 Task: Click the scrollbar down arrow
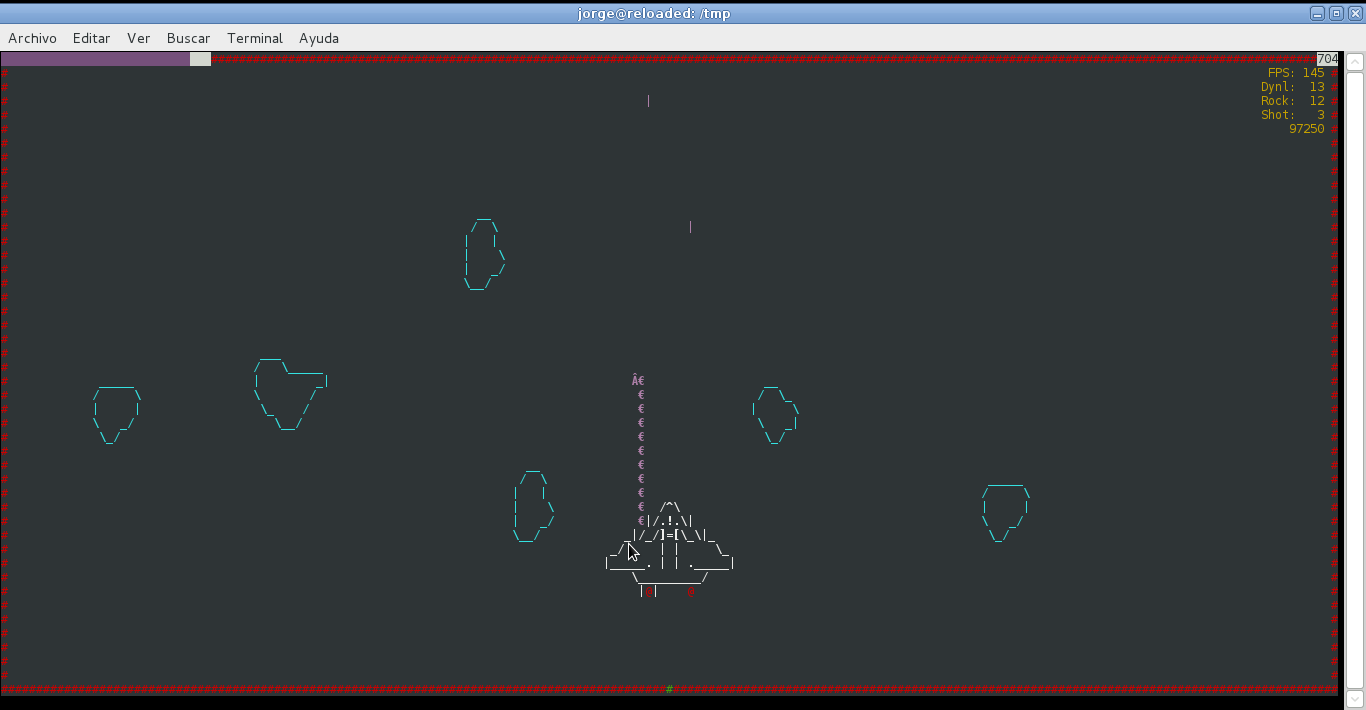1355,699
